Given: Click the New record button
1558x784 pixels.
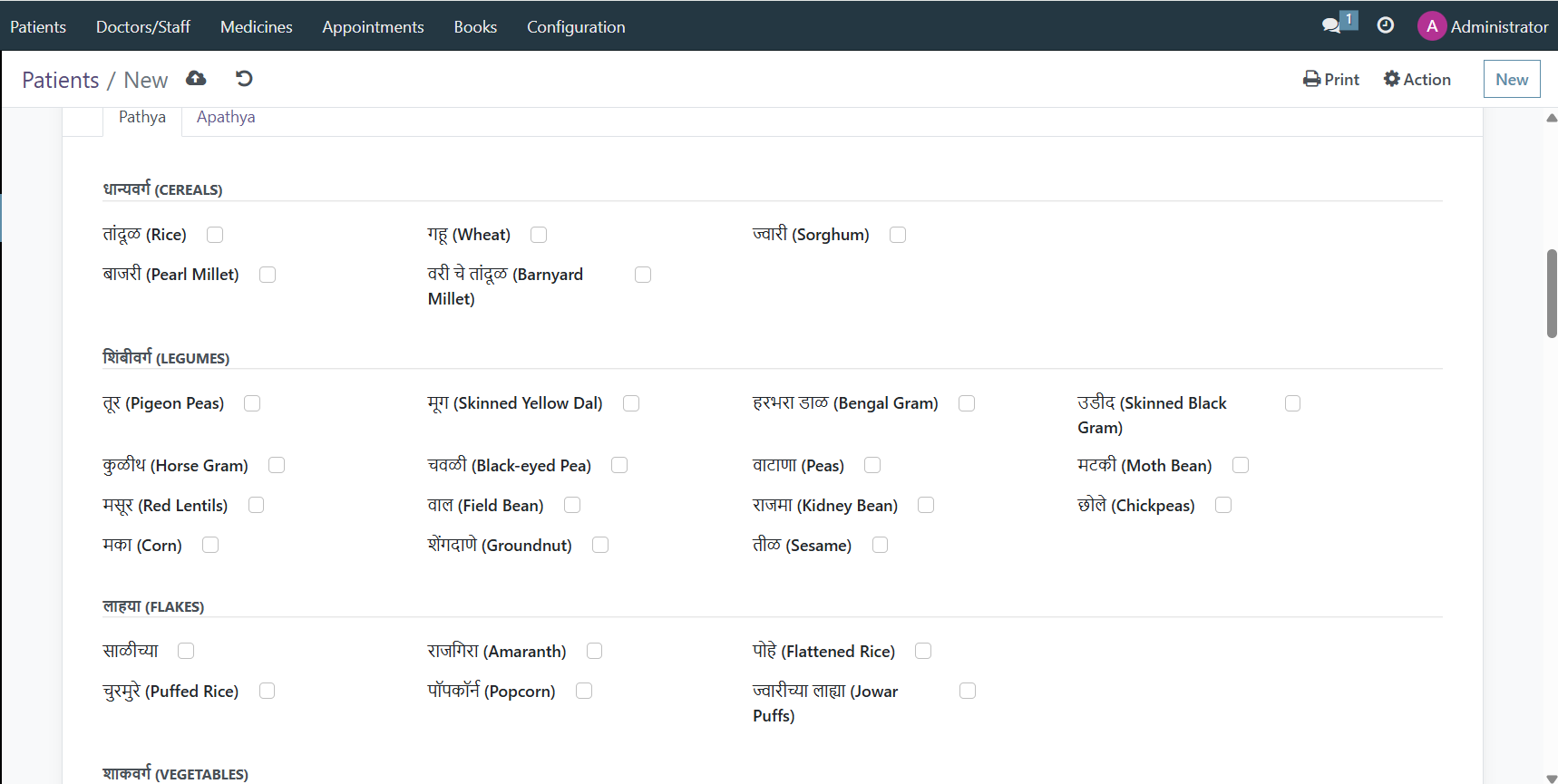Looking at the screenshot, I should click(1511, 80).
